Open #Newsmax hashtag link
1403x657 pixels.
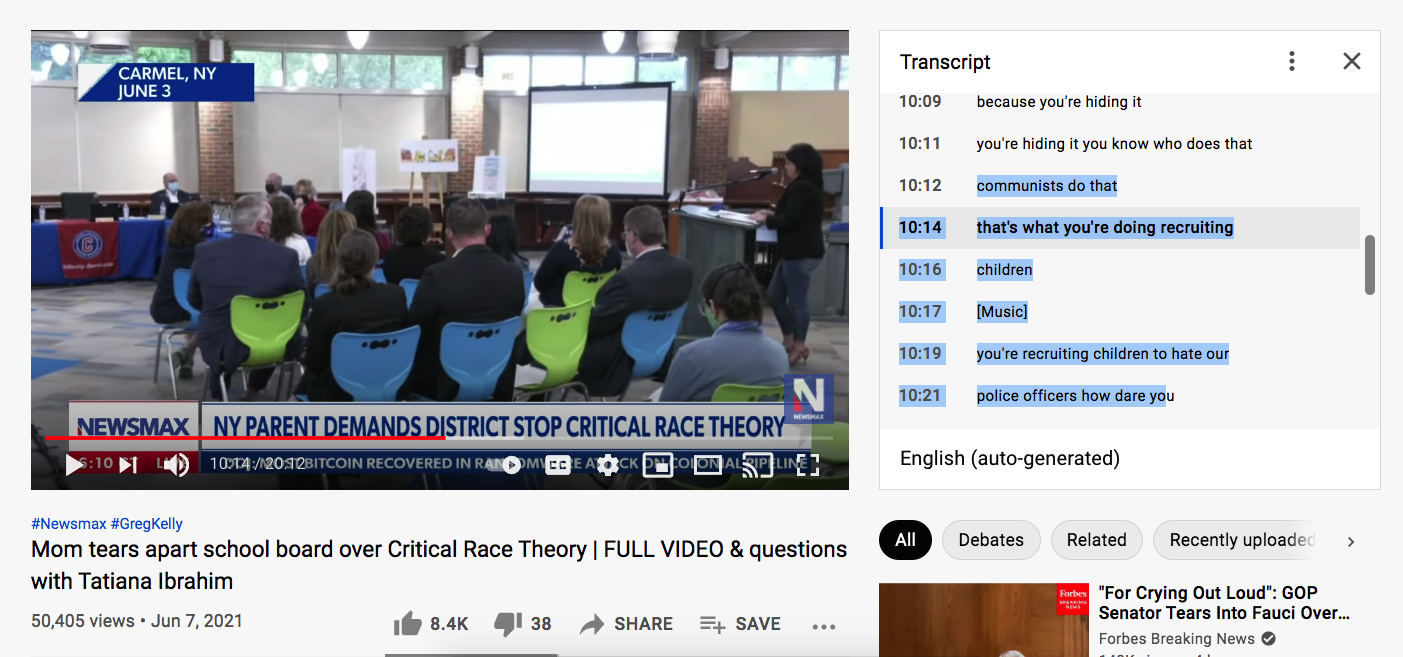69,524
